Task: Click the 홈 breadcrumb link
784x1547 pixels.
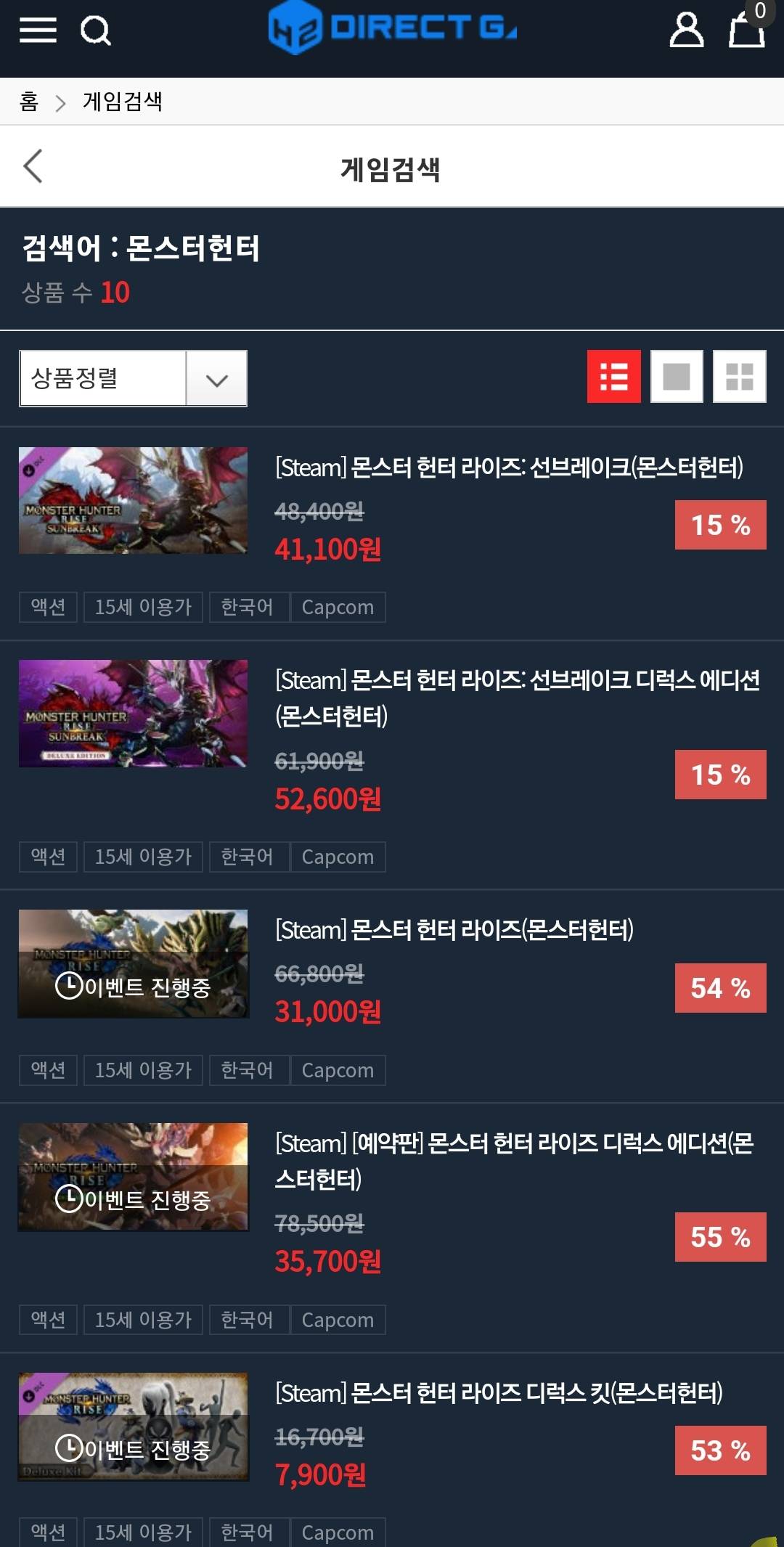Action: [x=29, y=102]
